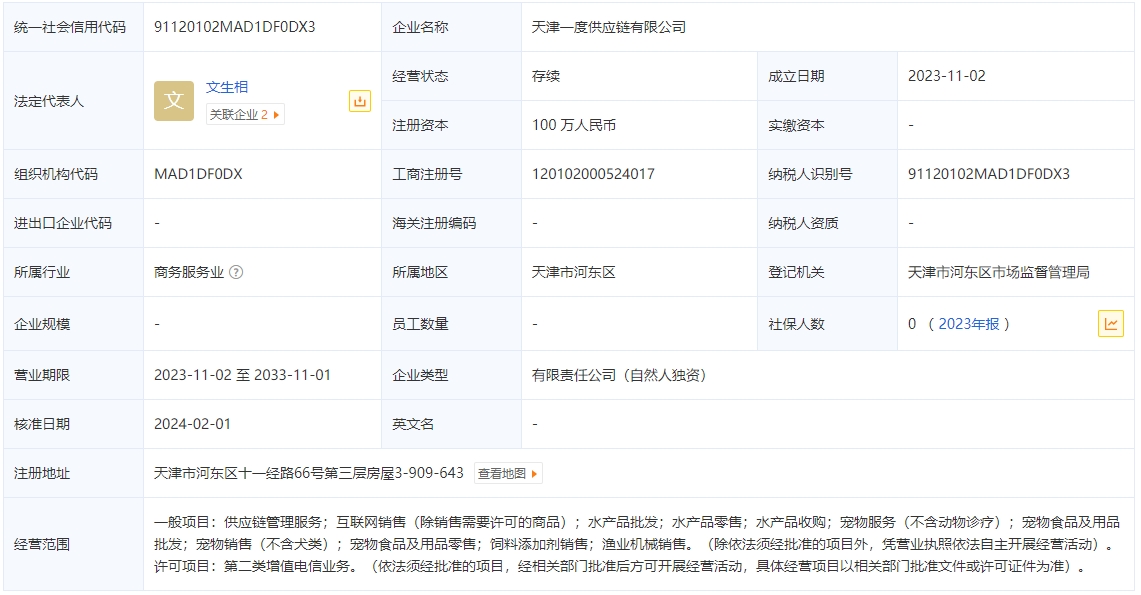Click taxpayer ID value in 纳税人识别号 row

[988, 174]
